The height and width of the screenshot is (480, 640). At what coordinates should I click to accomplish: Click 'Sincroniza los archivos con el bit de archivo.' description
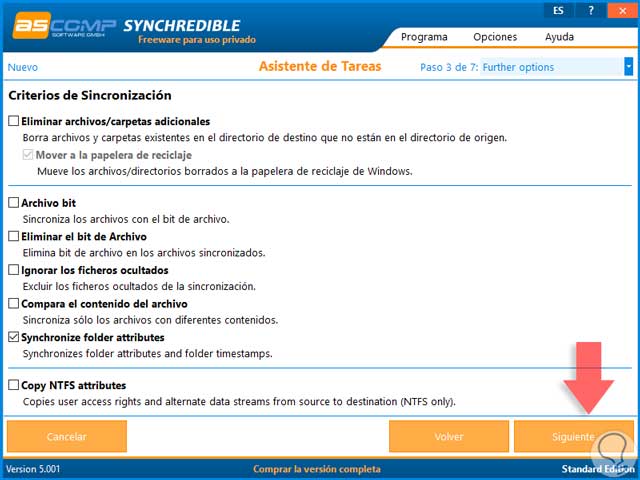point(126,219)
